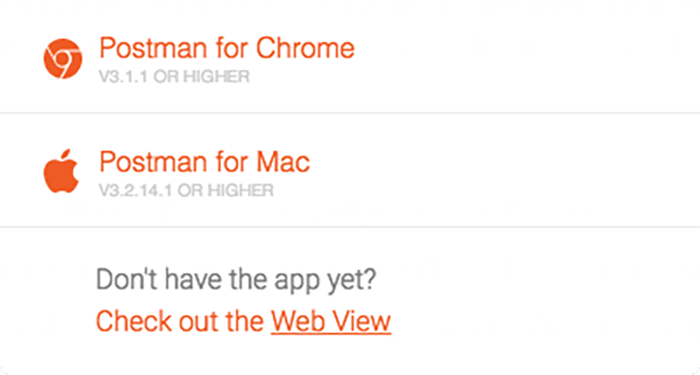
Task: Follow the Web View link
Action: coord(331,321)
